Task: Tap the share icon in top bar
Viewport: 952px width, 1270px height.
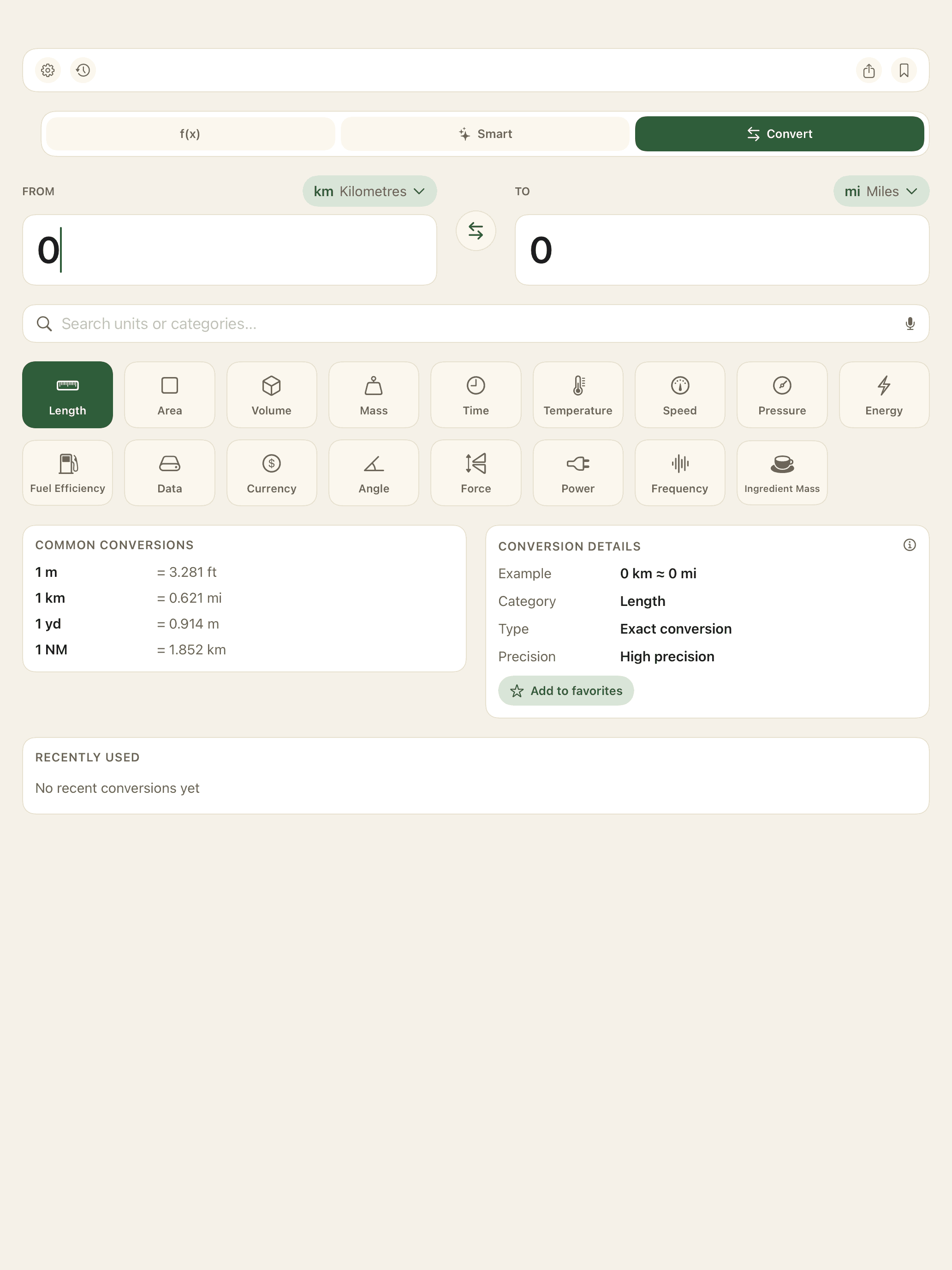Action: click(x=869, y=70)
